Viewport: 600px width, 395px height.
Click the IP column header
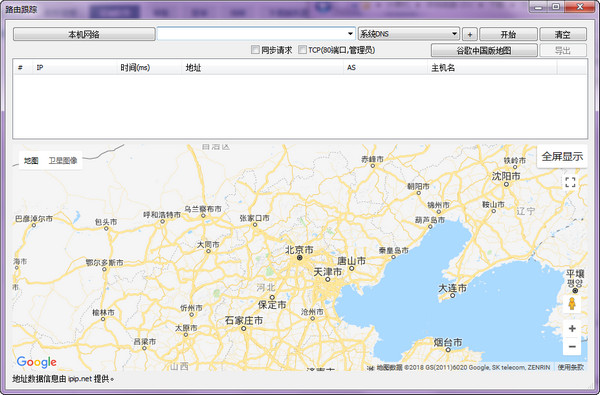point(75,68)
